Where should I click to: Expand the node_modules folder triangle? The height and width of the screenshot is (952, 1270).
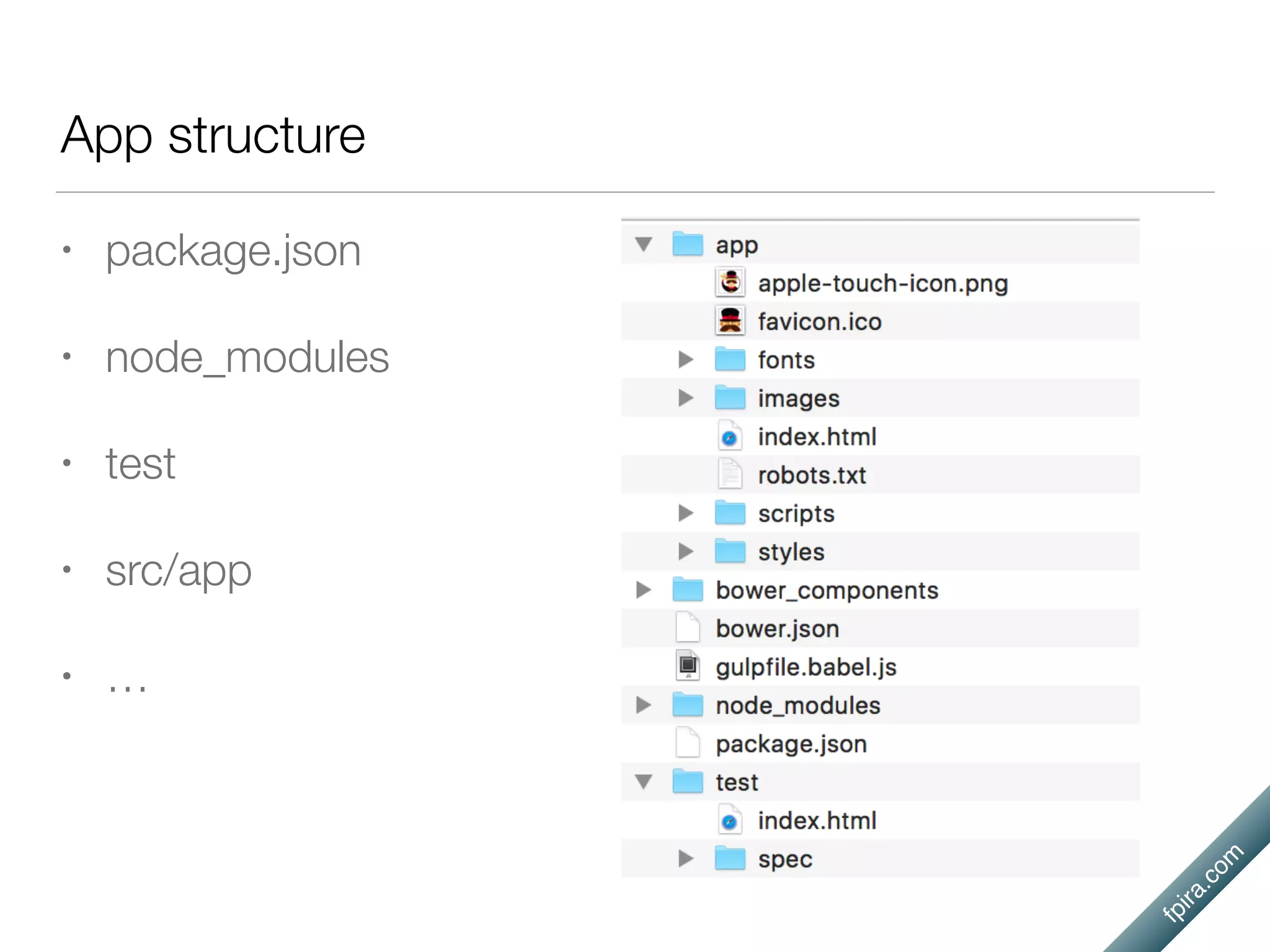coord(643,705)
